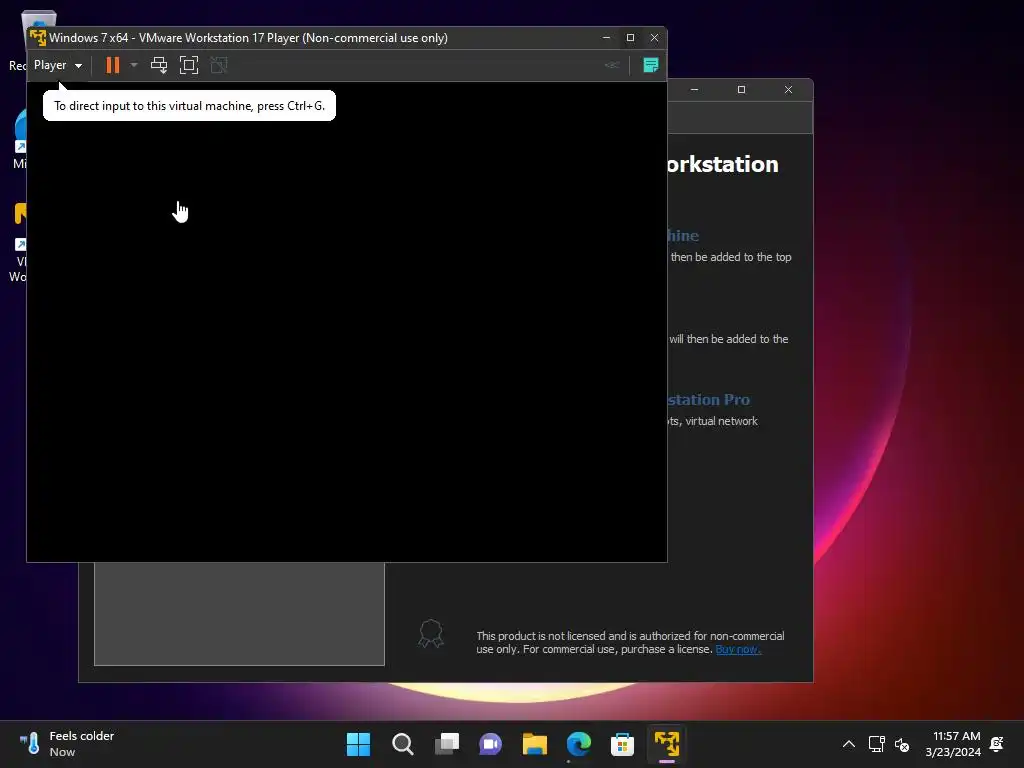The image size is (1024, 768).
Task: Click the network status tray icon
Action: [x=876, y=744]
